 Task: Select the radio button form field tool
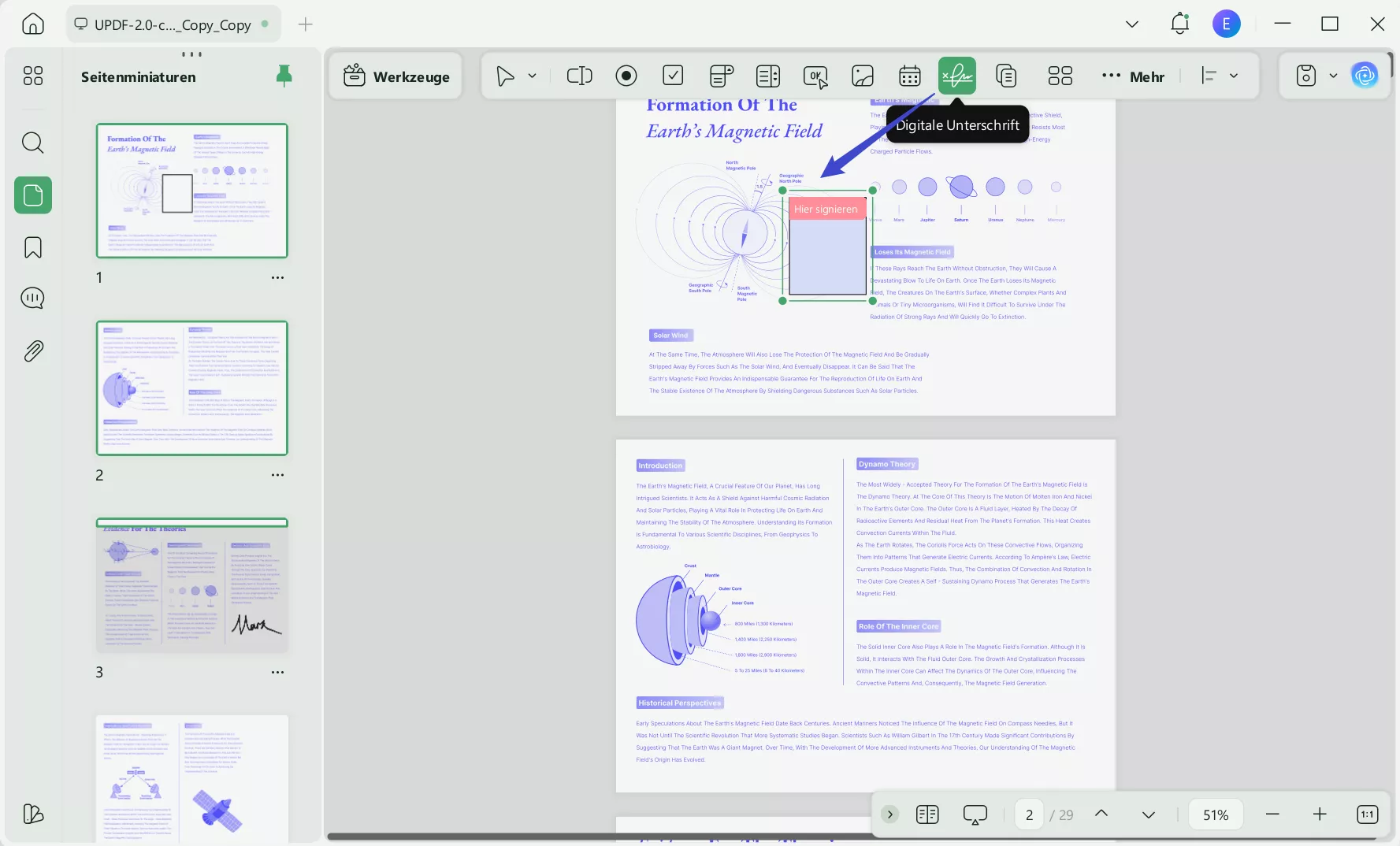(x=626, y=76)
